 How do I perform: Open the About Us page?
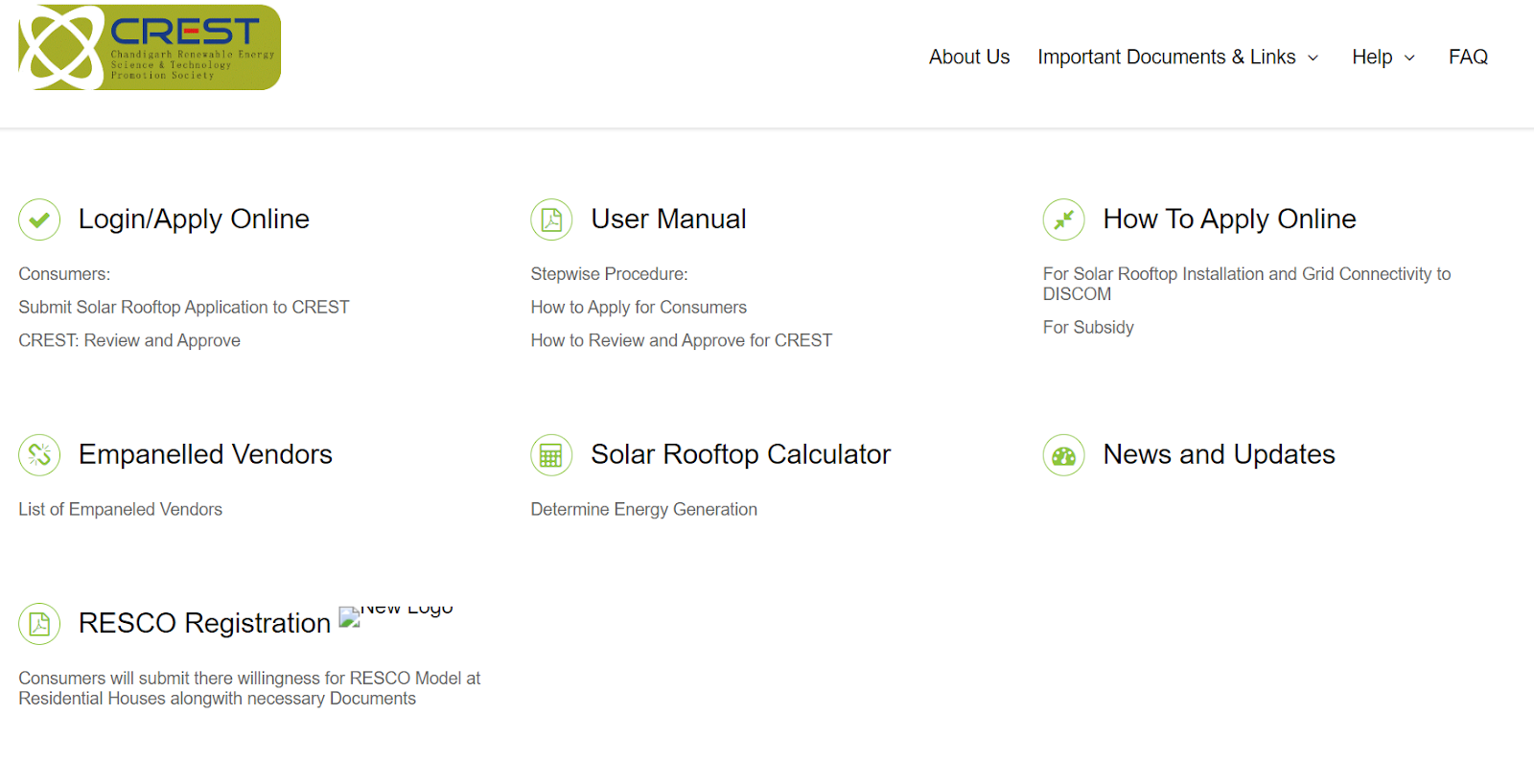tap(969, 58)
